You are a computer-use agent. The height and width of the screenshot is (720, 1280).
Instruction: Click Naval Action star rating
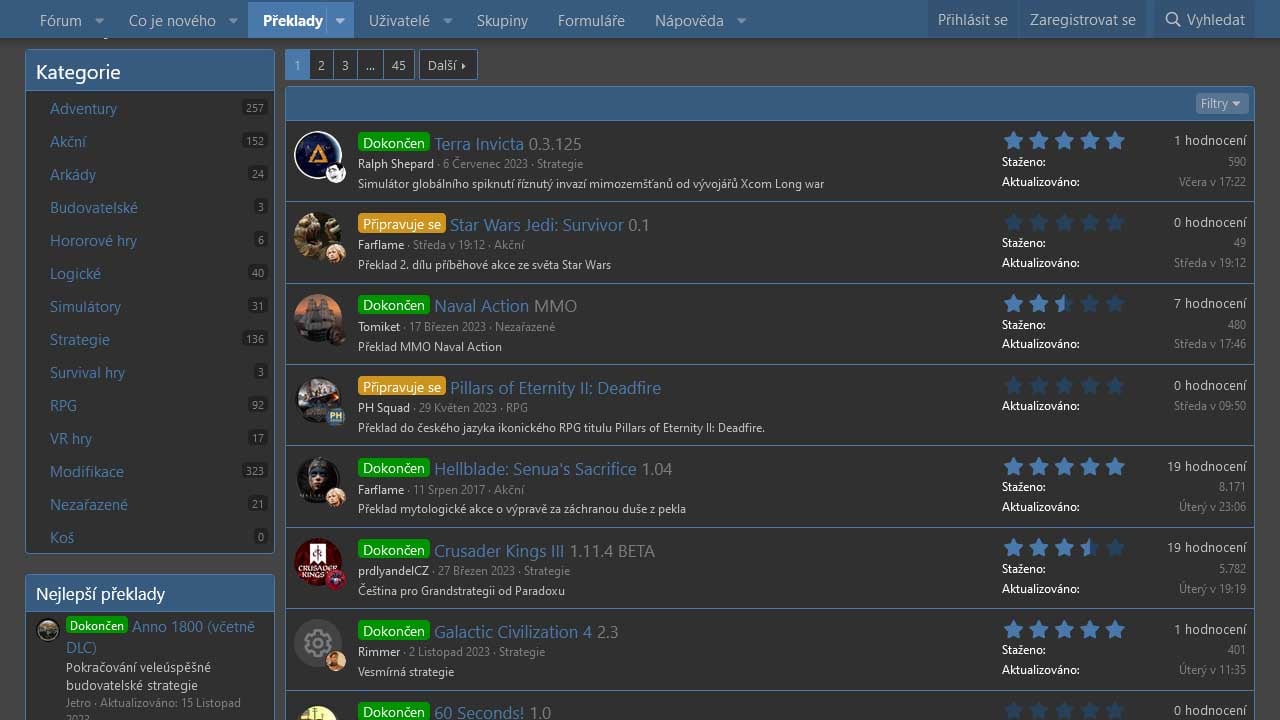[x=1064, y=303]
